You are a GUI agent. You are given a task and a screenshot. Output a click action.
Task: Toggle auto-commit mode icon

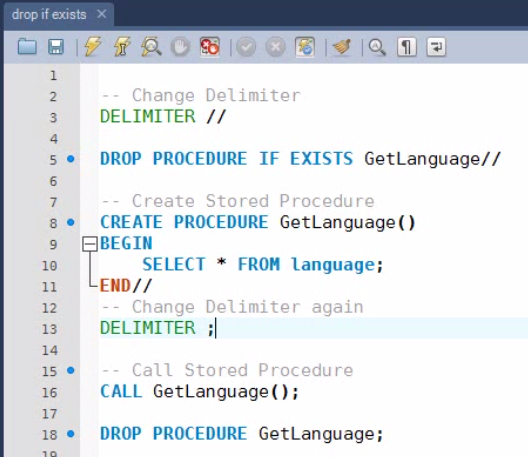[x=305, y=47]
